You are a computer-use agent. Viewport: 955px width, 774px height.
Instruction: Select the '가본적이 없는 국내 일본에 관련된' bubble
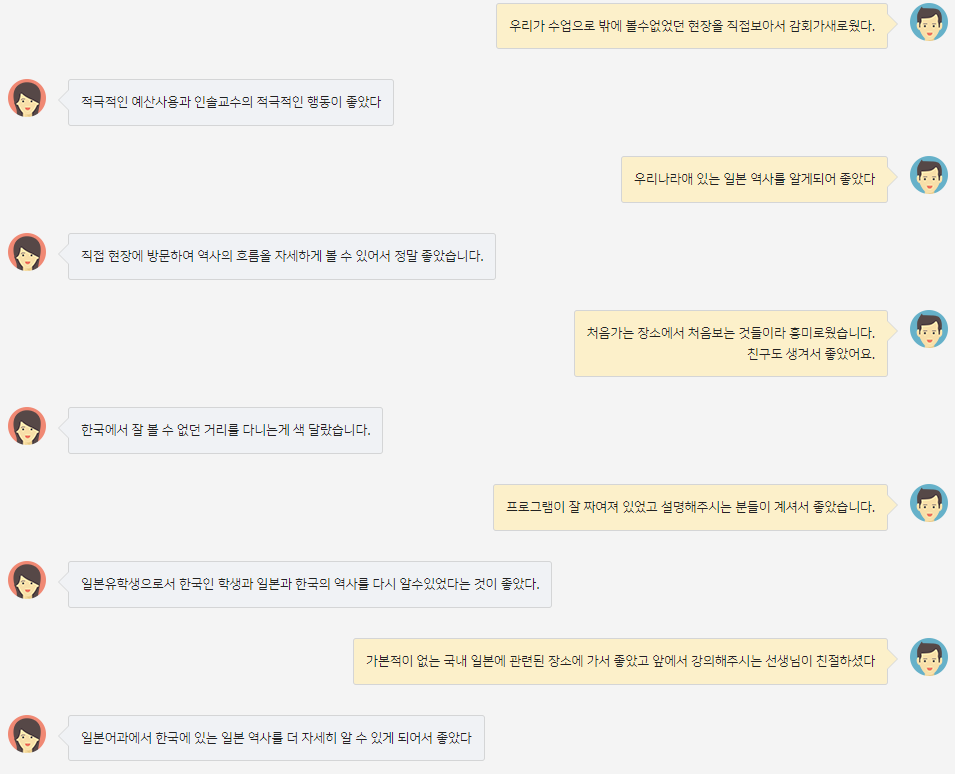[620, 661]
